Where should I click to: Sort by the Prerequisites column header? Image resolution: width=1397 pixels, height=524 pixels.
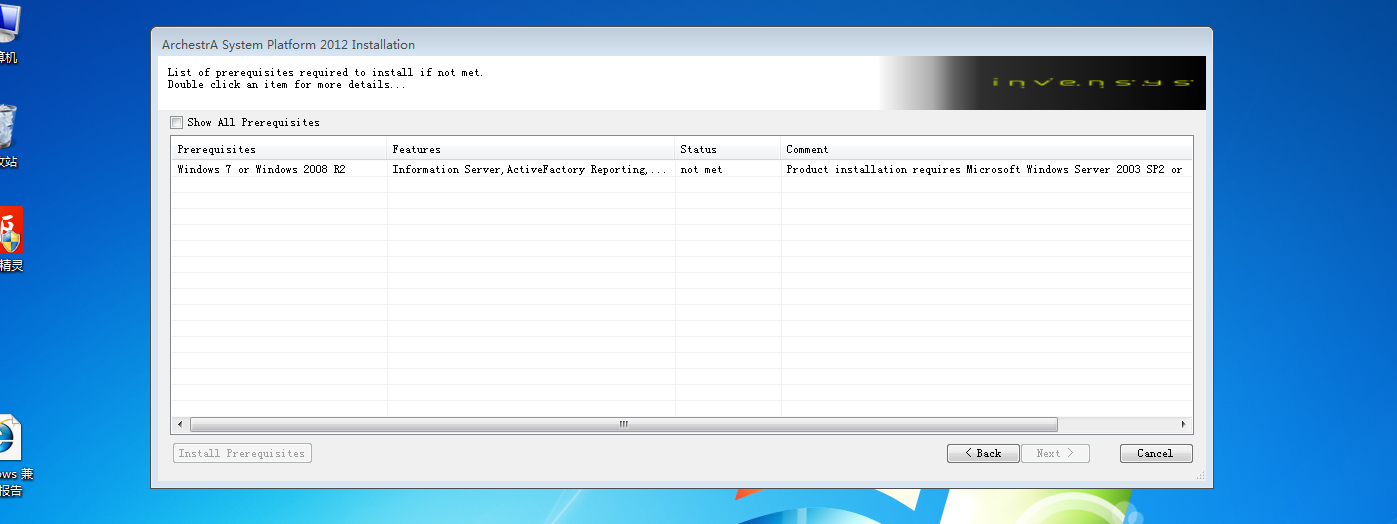(279, 149)
